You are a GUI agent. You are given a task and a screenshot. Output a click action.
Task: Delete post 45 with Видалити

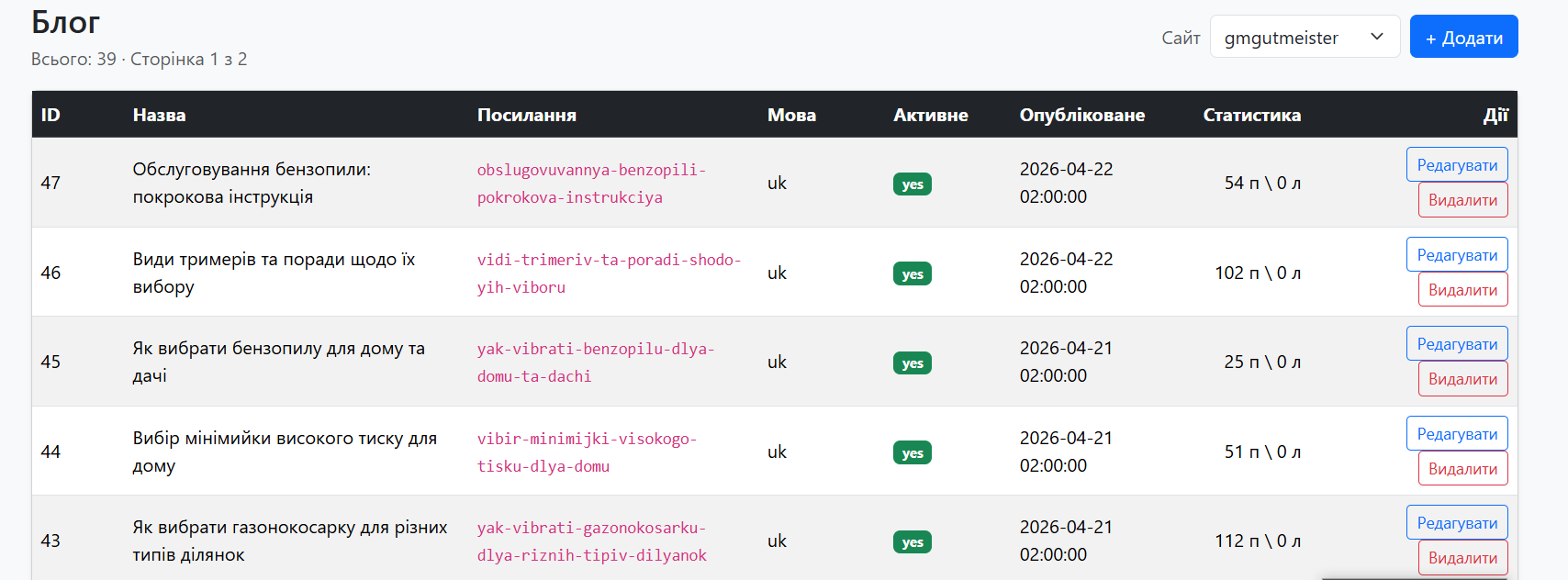pos(1462,379)
